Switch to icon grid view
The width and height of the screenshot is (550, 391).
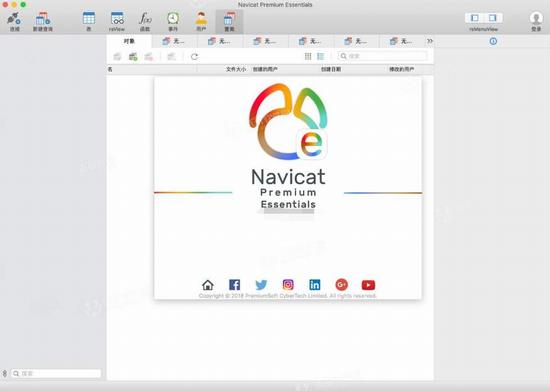[x=308, y=56]
